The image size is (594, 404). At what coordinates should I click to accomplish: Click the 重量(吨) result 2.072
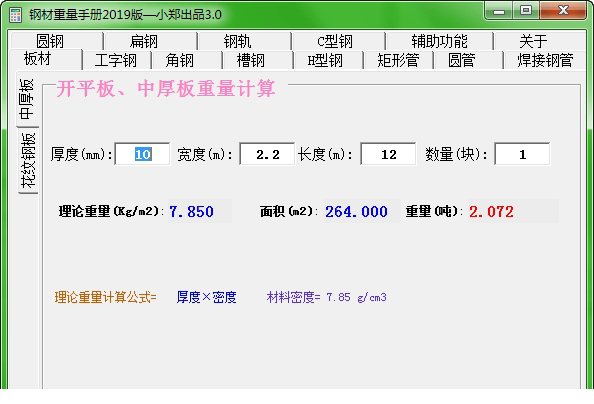click(491, 211)
